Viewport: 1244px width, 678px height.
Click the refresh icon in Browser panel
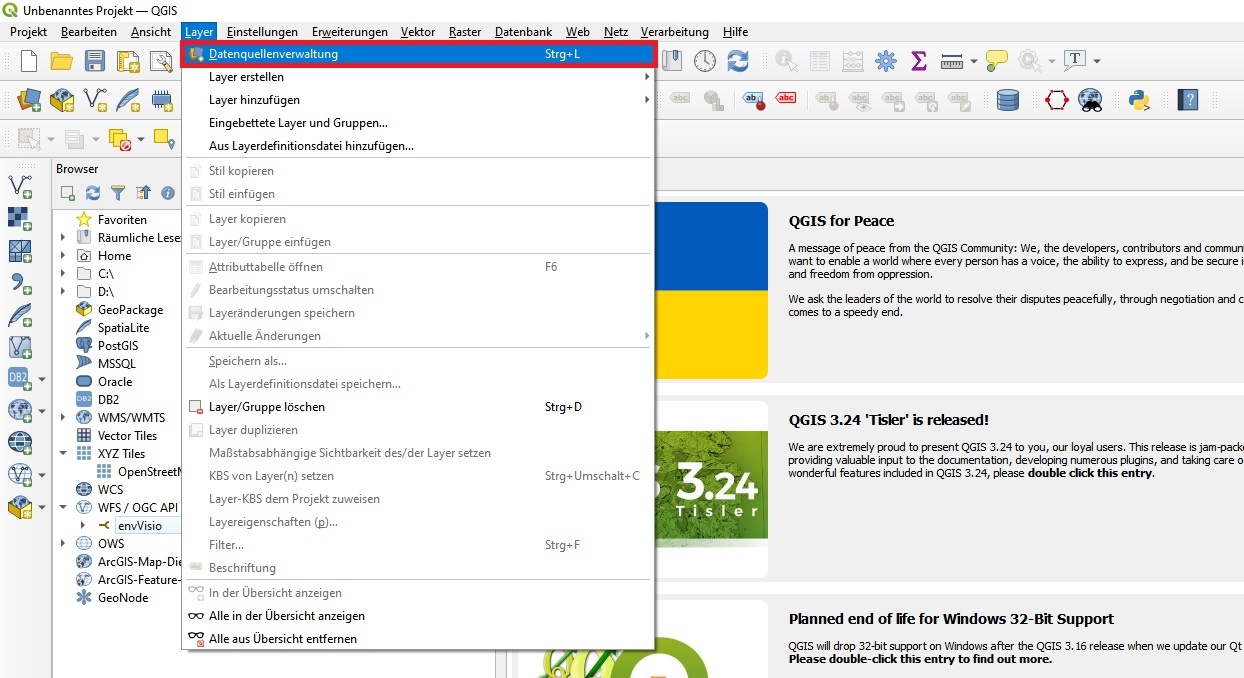click(93, 193)
